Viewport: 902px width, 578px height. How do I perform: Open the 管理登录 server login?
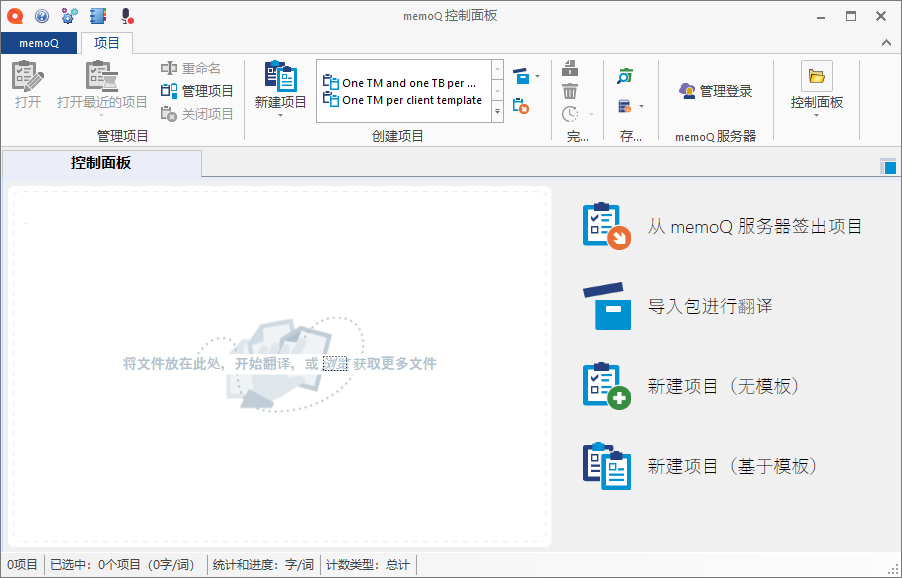715,91
